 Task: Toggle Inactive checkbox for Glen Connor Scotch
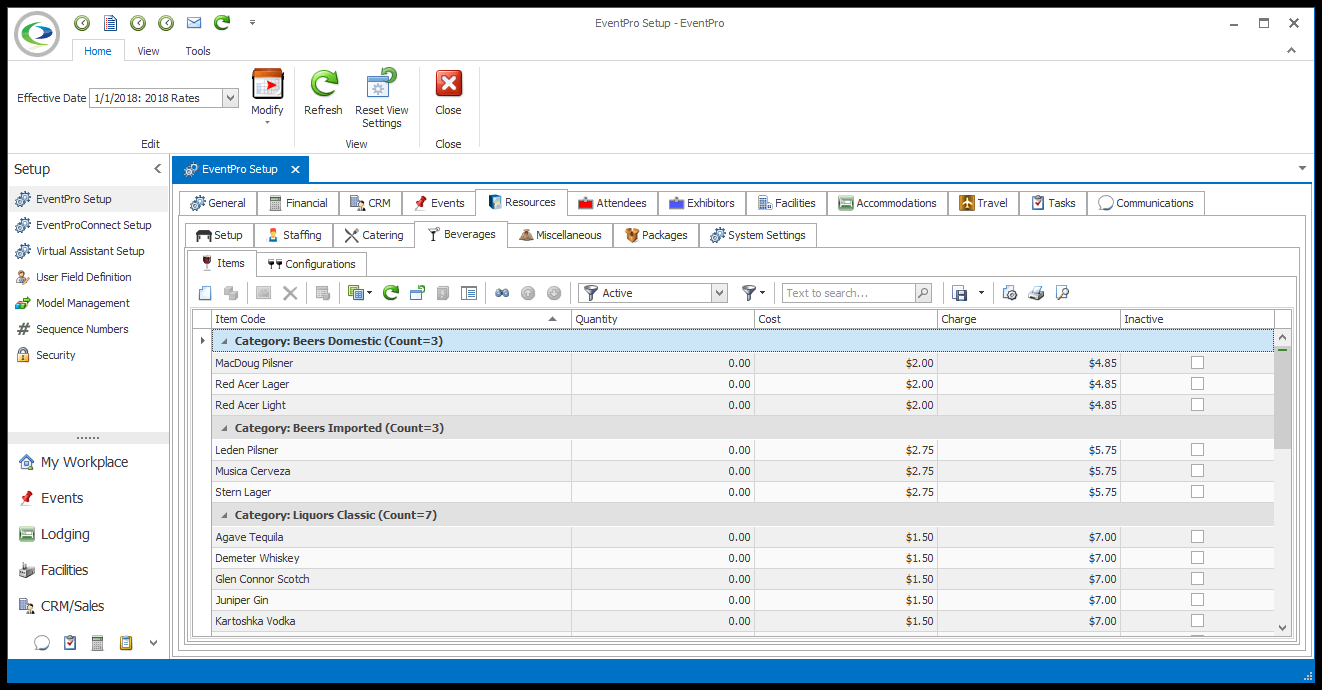(1197, 579)
